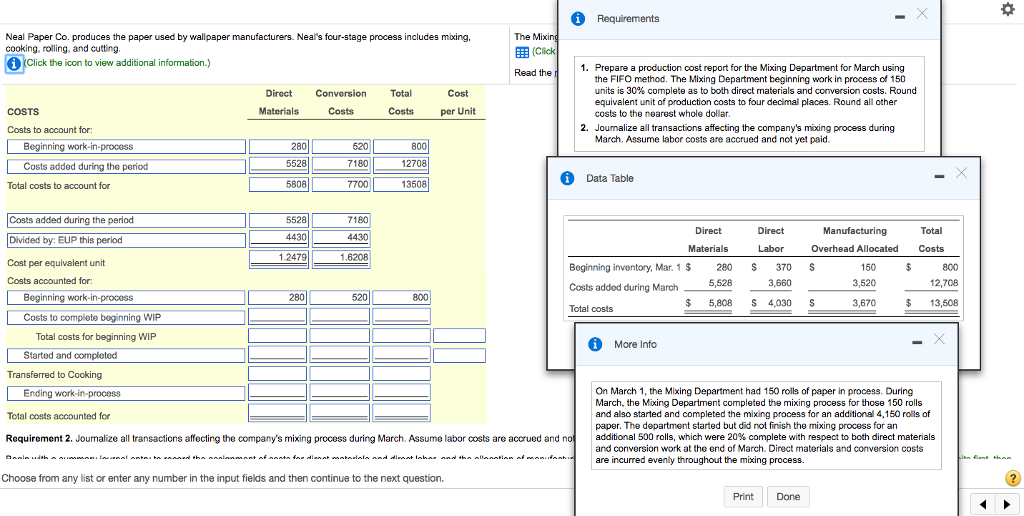Click the 'Beginning inventory, Mar. 1' row label
The height and width of the screenshot is (516, 1024).
pos(624,267)
